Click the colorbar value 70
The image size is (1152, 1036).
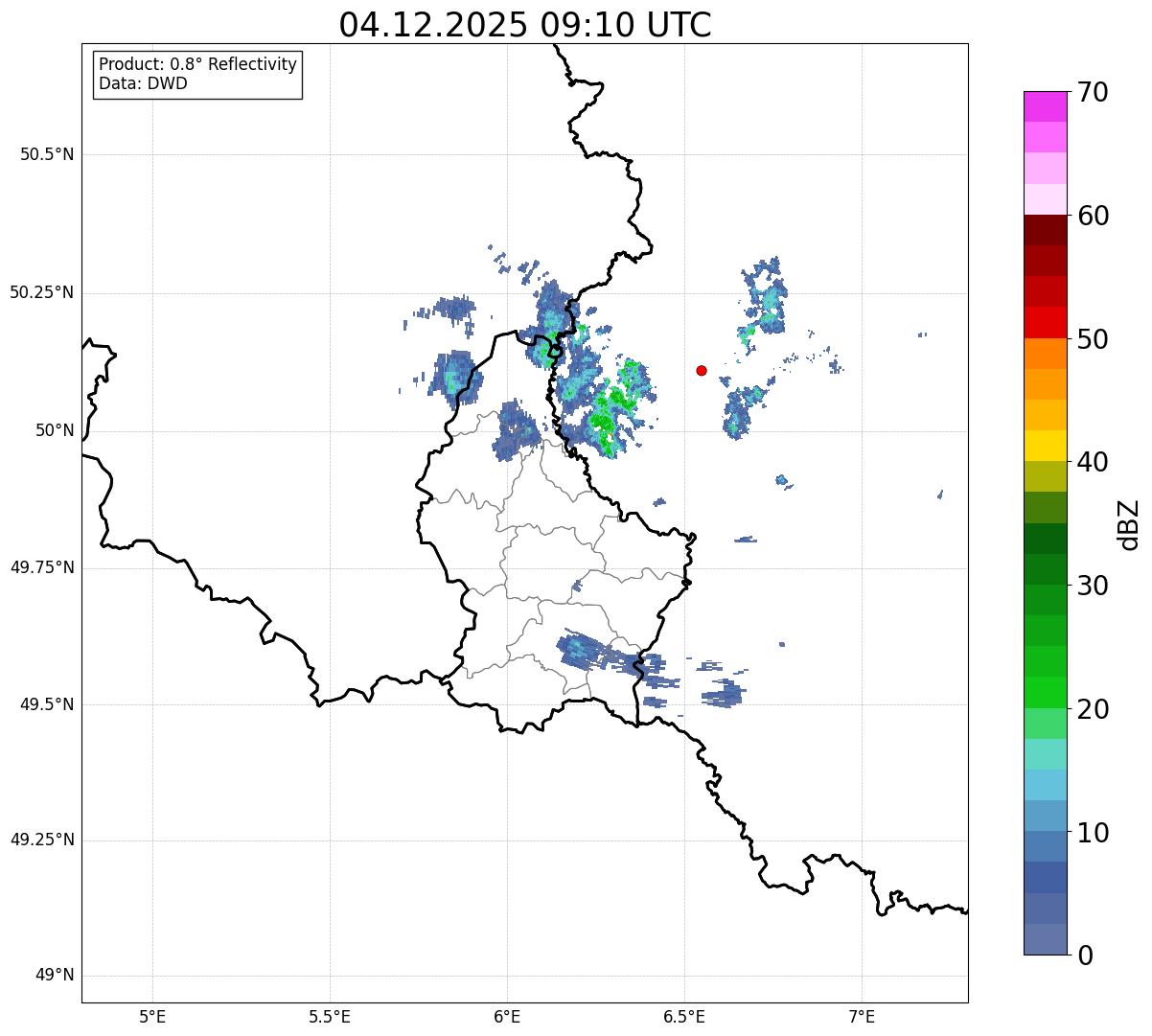pyautogui.click(x=1093, y=92)
